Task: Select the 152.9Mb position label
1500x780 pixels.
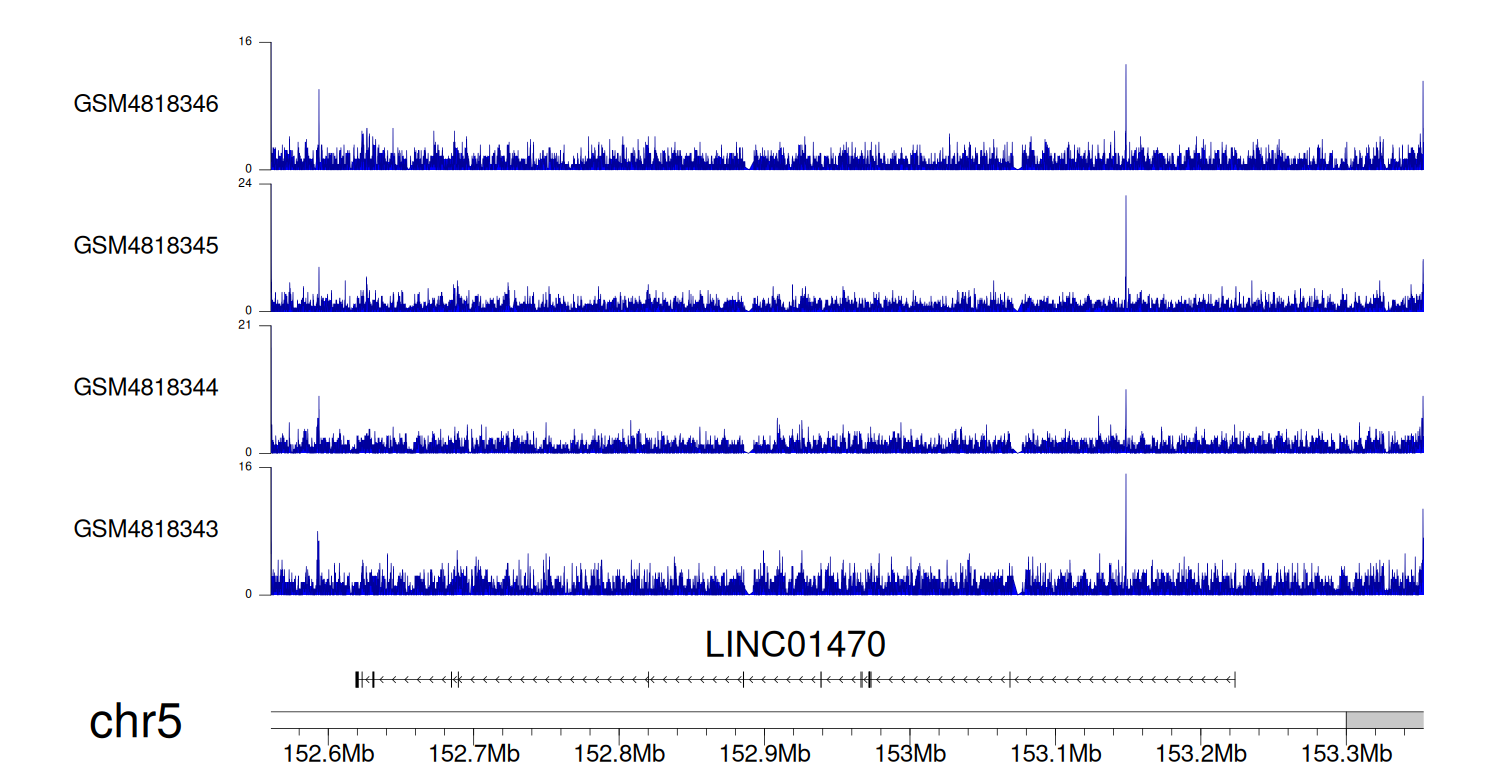Action: pyautogui.click(x=764, y=753)
